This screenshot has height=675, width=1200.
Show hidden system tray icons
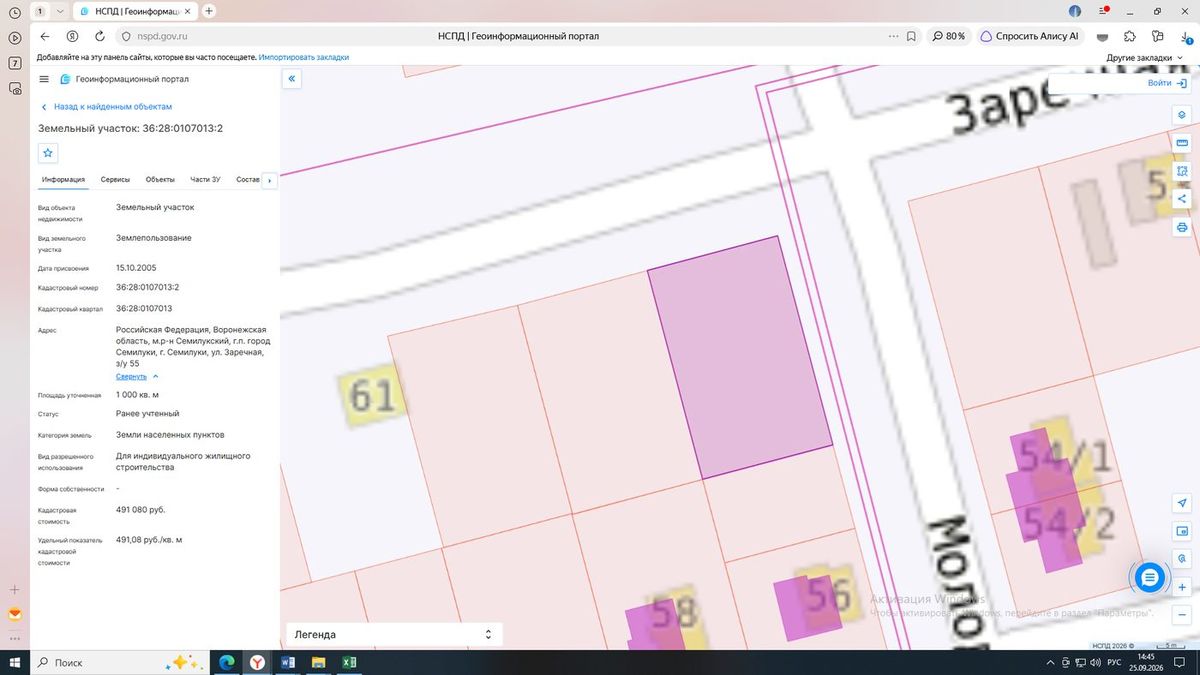point(1050,662)
